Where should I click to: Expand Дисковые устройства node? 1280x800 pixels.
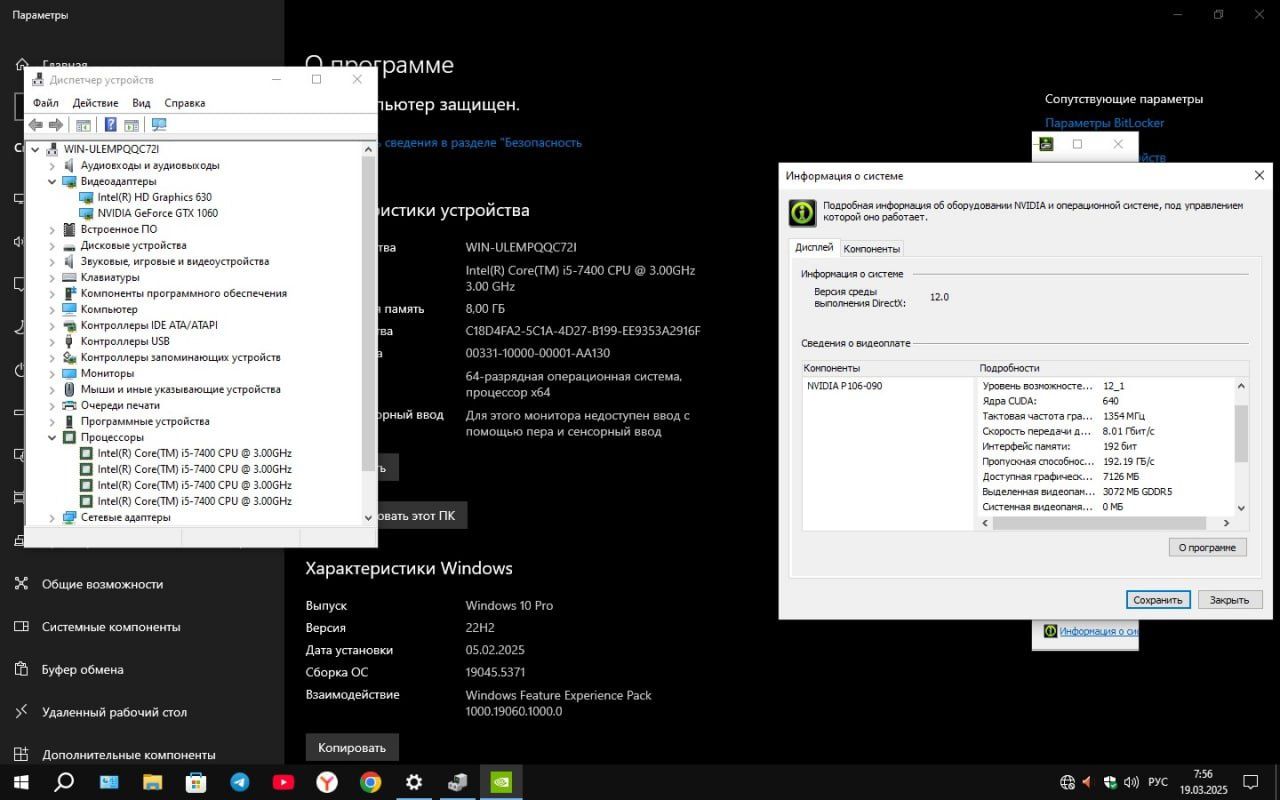[x=53, y=246]
